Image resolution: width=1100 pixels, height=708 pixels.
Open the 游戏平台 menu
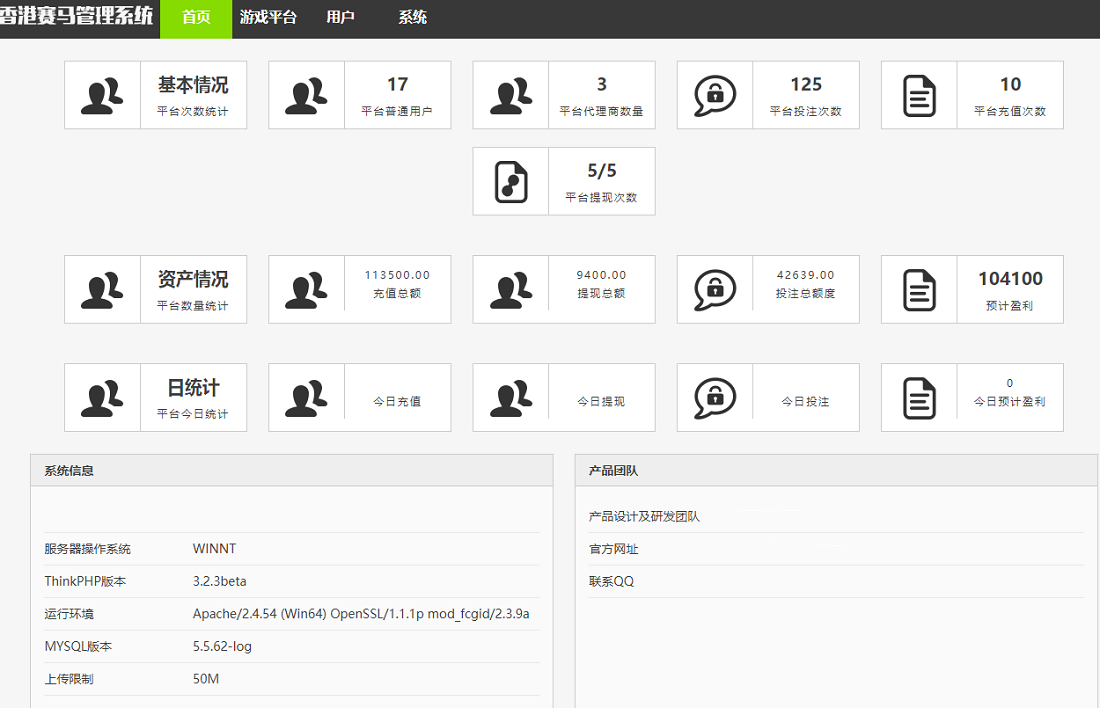click(268, 18)
